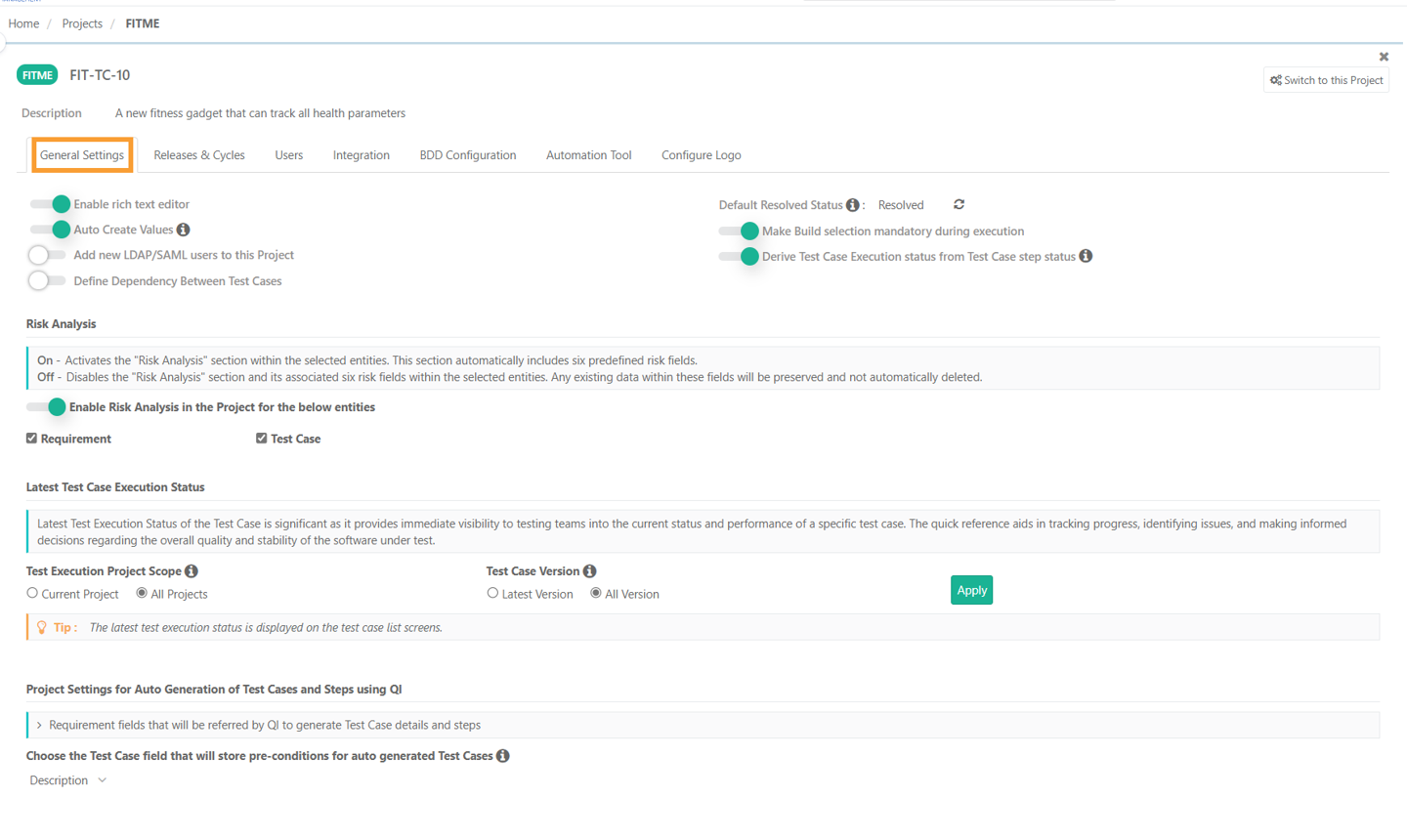1407x840 pixels.
Task: Uncheck the Requirement checkbox
Action: [x=32, y=439]
